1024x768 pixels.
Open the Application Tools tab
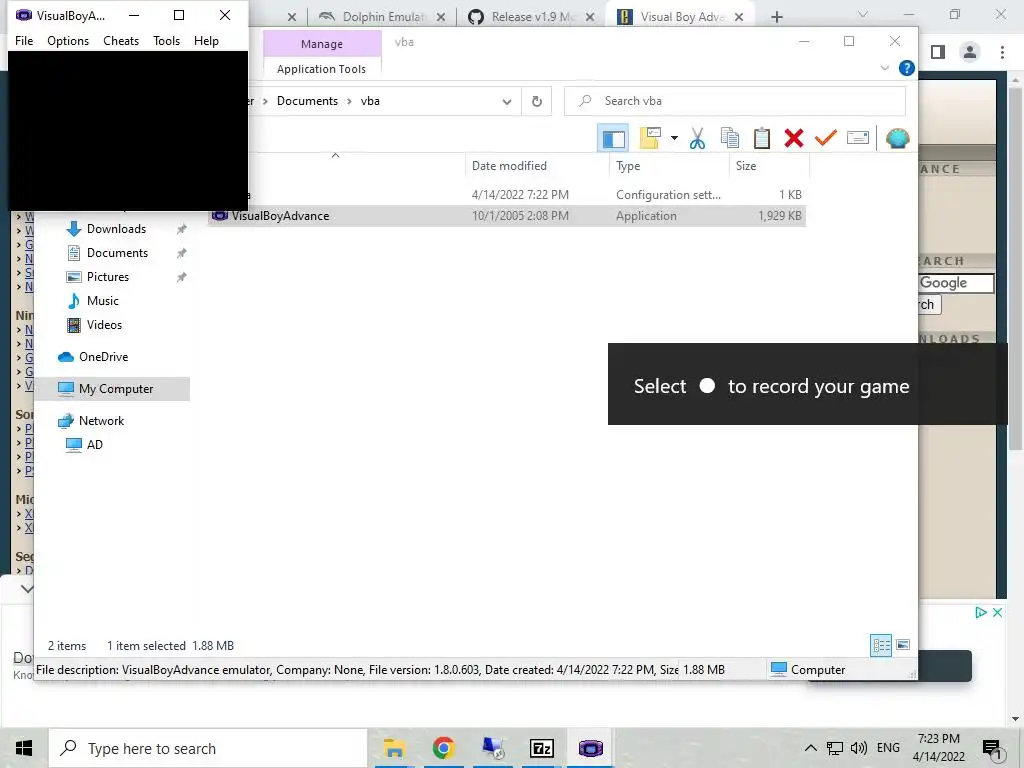[x=321, y=69]
